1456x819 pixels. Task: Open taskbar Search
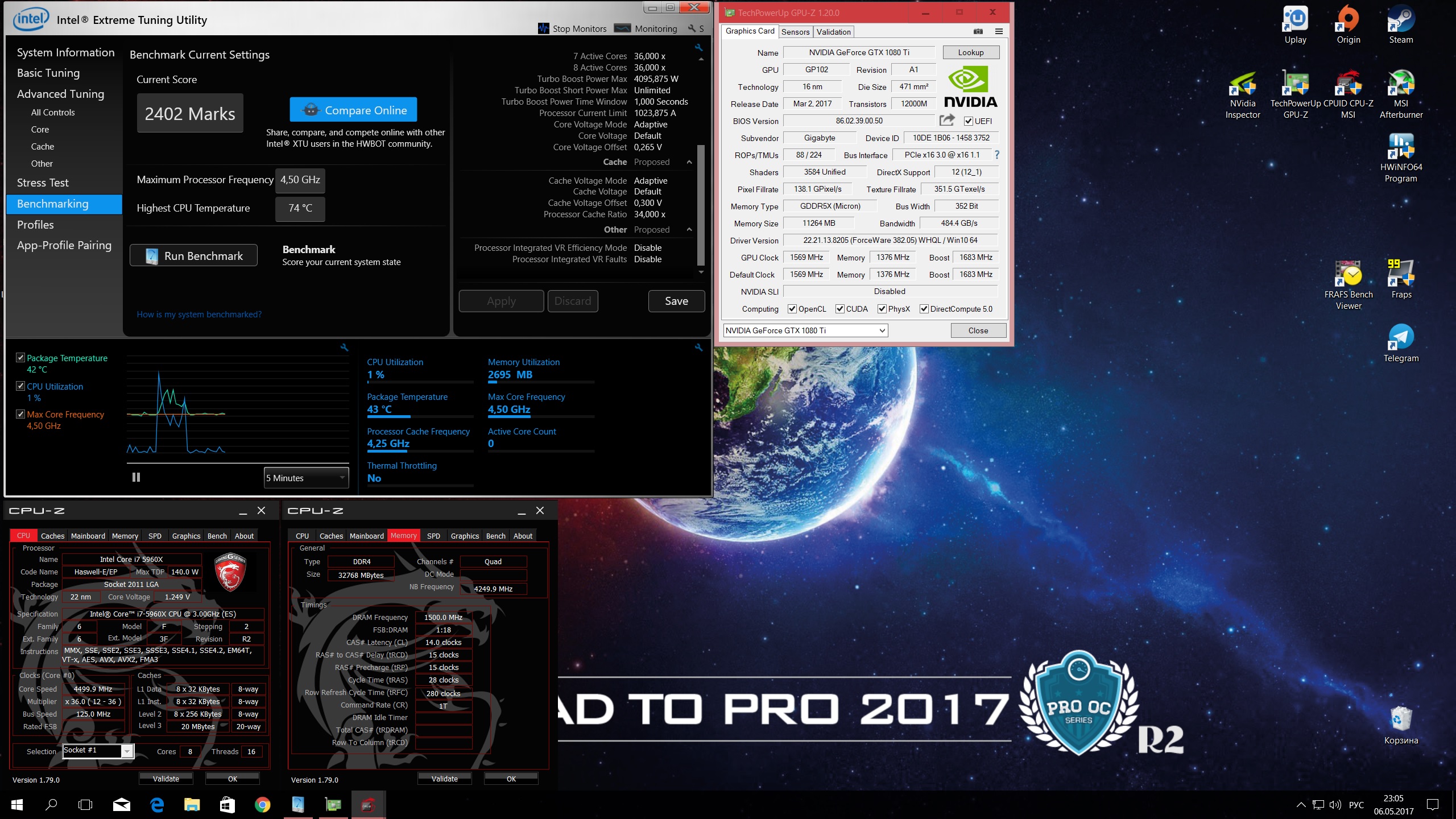(51, 804)
